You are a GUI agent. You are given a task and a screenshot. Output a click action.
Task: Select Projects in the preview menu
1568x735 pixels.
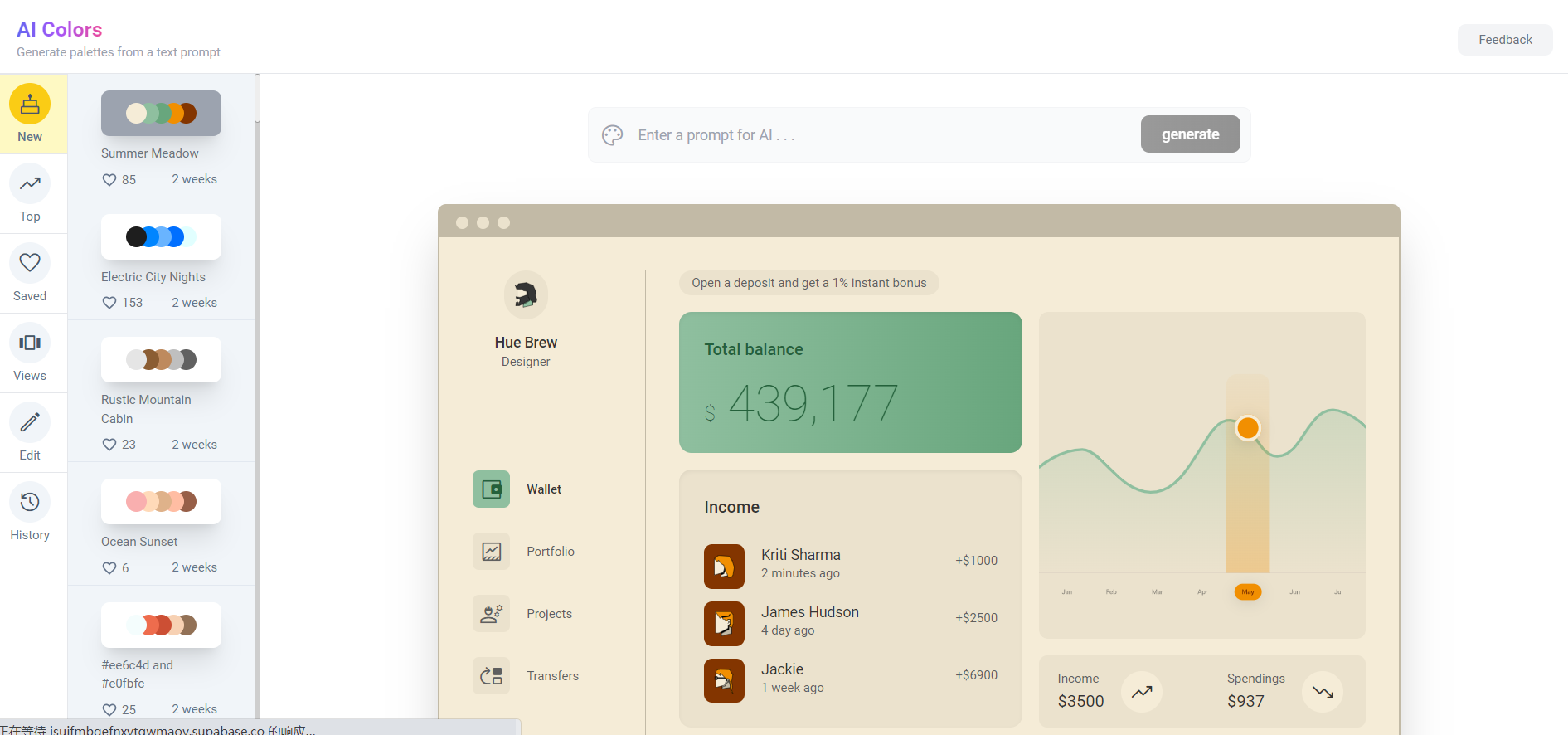pos(549,614)
